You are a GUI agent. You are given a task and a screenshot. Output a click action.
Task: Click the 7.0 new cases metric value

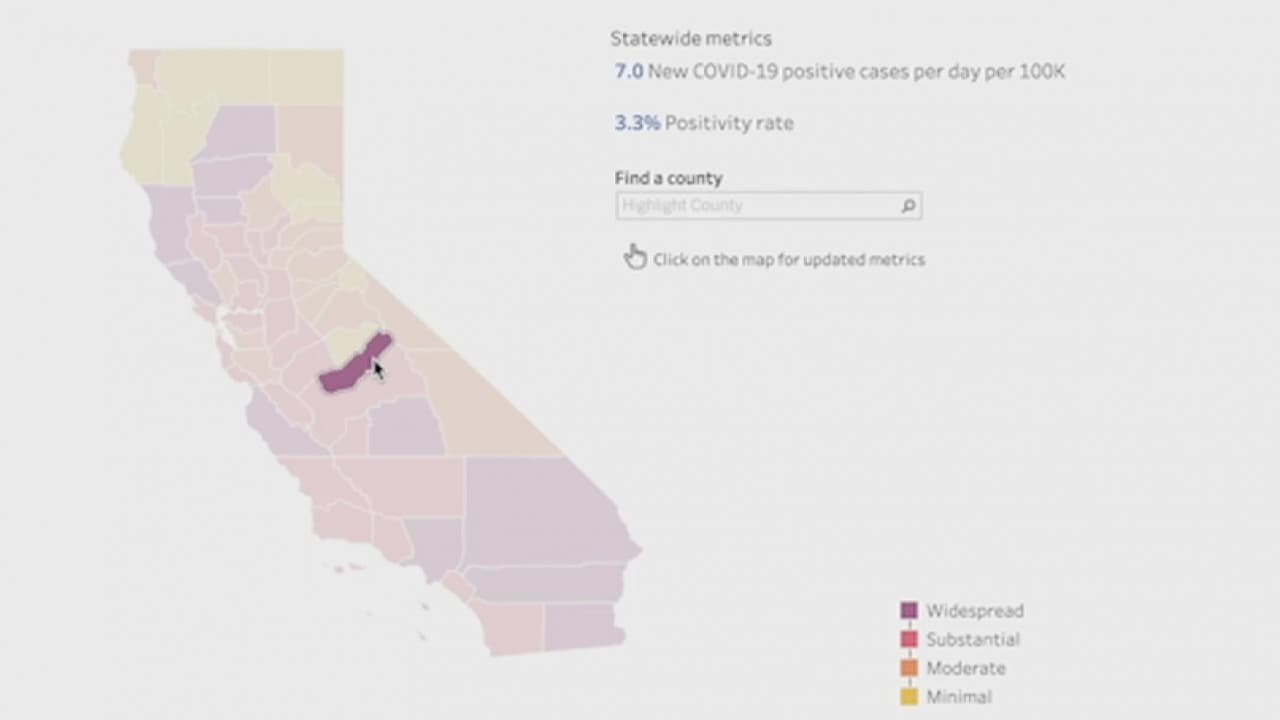click(629, 72)
